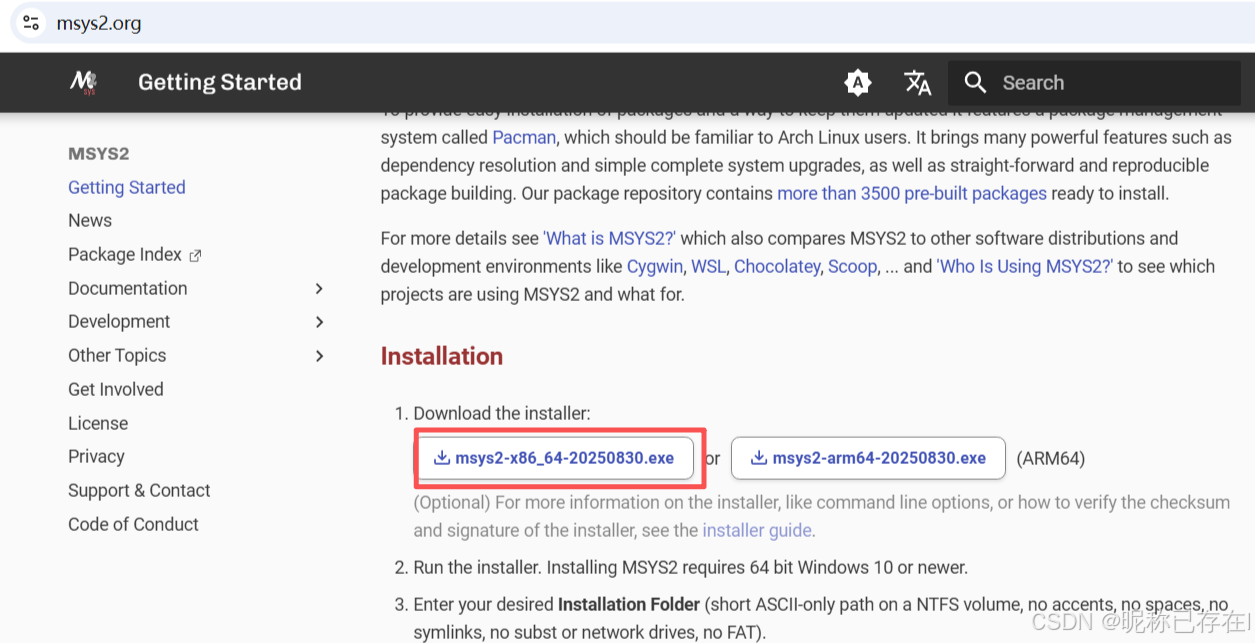Open site information icon in address bar
Viewport: 1255px width, 643px height.
(31, 23)
